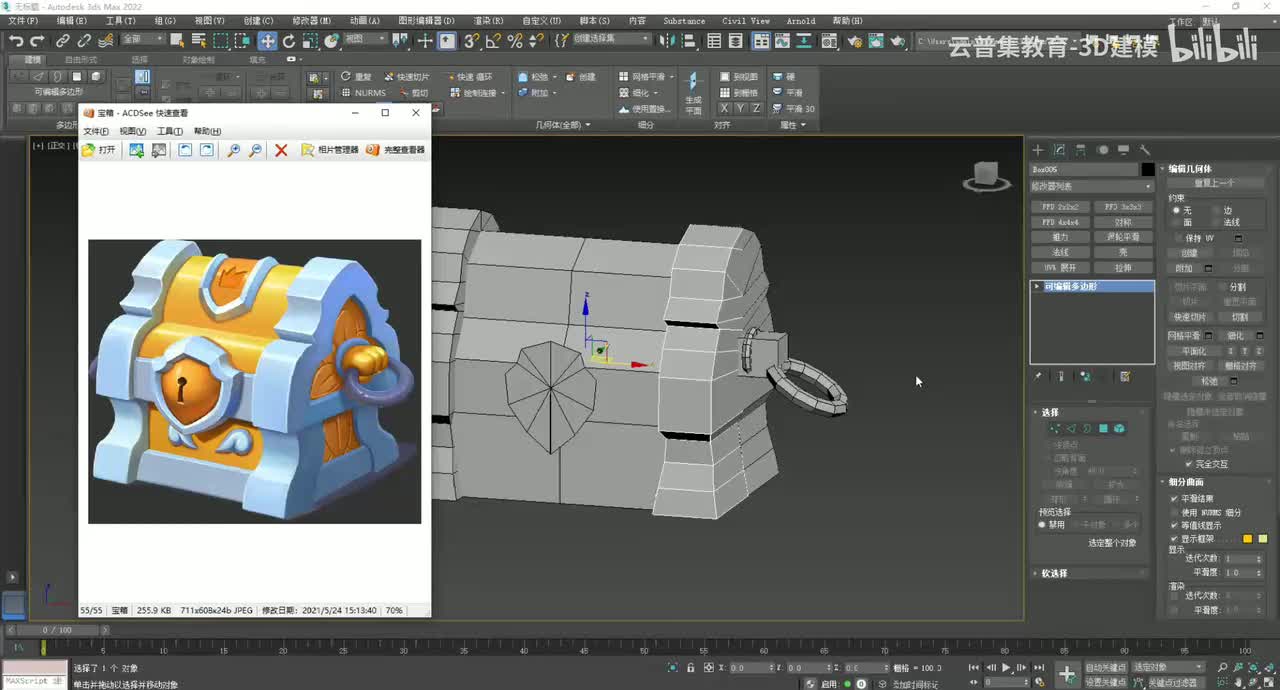Click the FFD 2x2x2 modifier button
This screenshot has width=1280, height=690.
[1060, 207]
